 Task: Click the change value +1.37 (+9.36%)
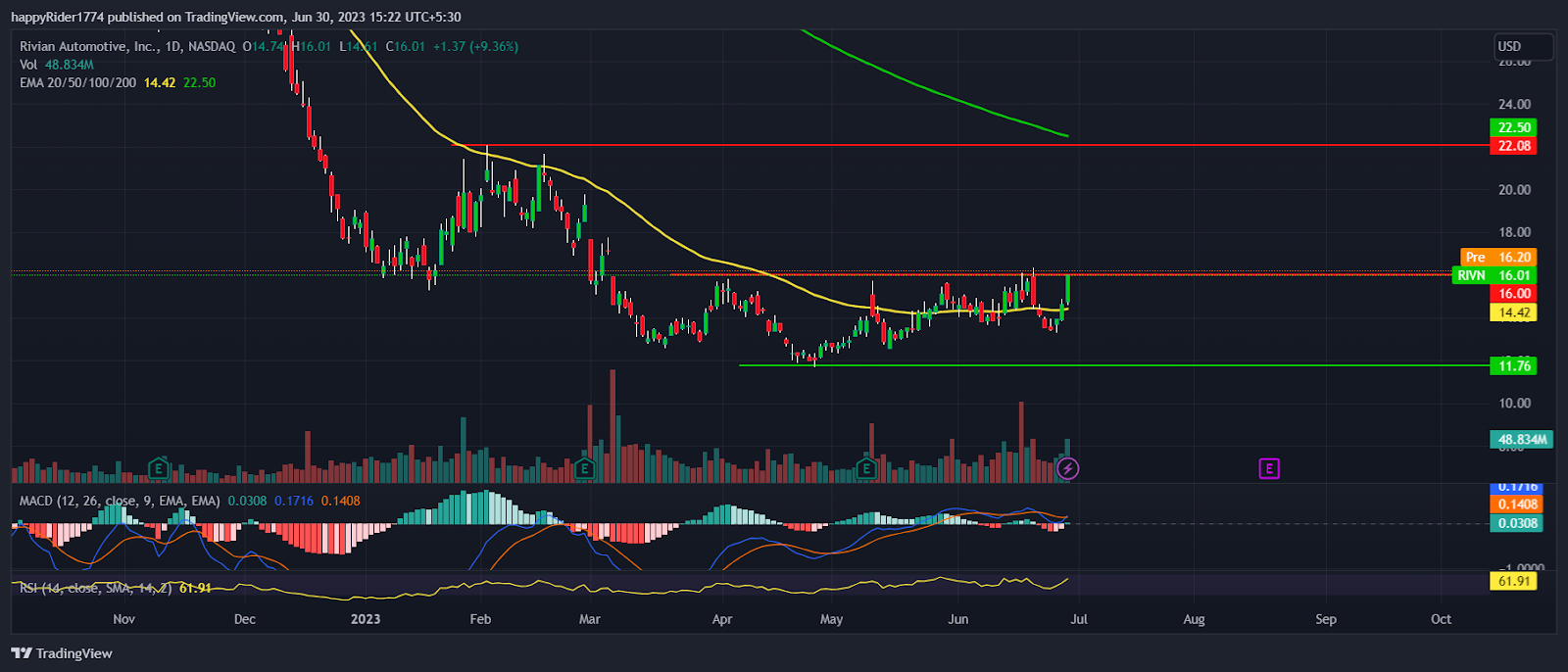coord(475,46)
